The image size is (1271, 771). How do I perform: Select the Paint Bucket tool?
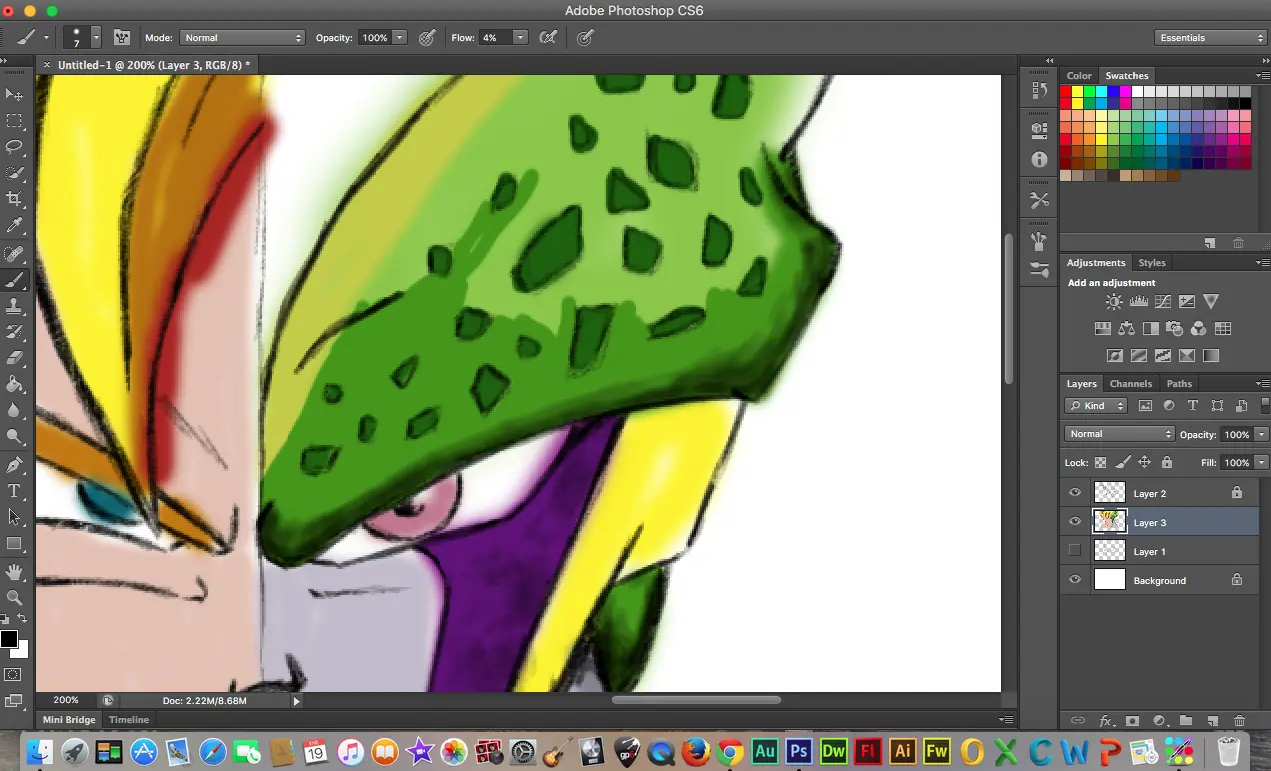(x=14, y=384)
